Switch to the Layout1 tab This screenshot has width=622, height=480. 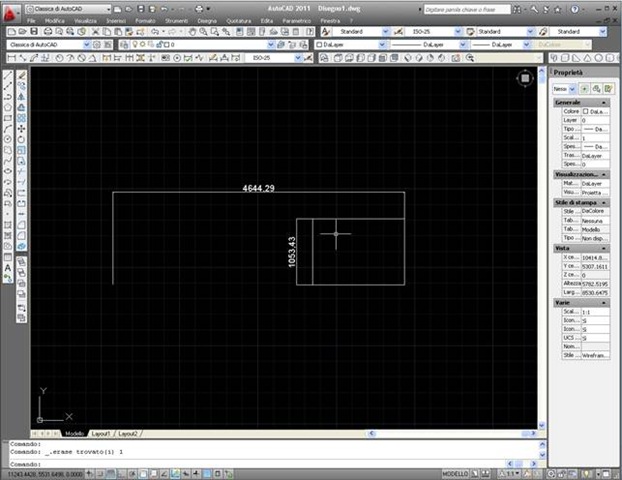click(100, 434)
